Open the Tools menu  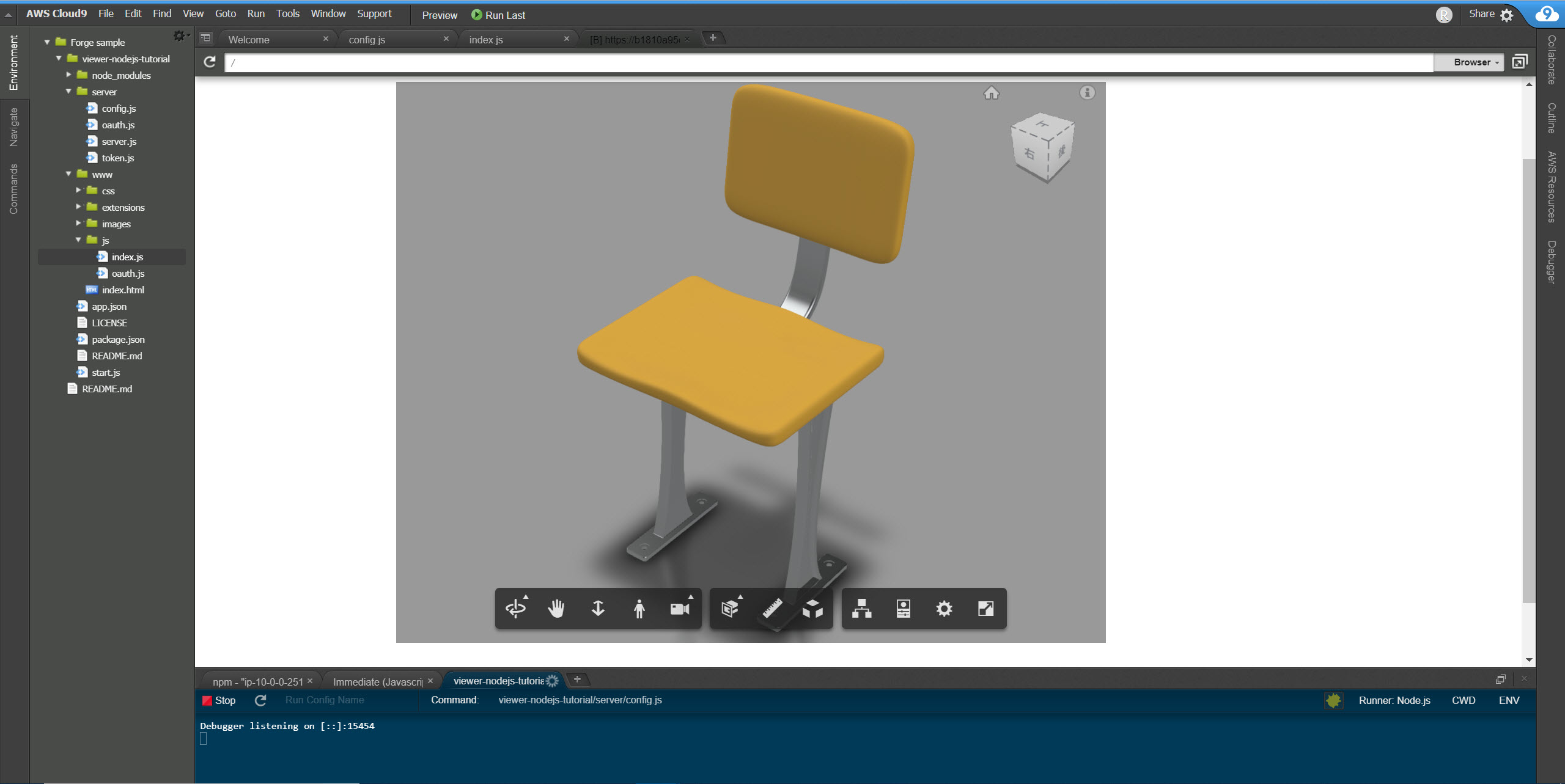pos(287,13)
